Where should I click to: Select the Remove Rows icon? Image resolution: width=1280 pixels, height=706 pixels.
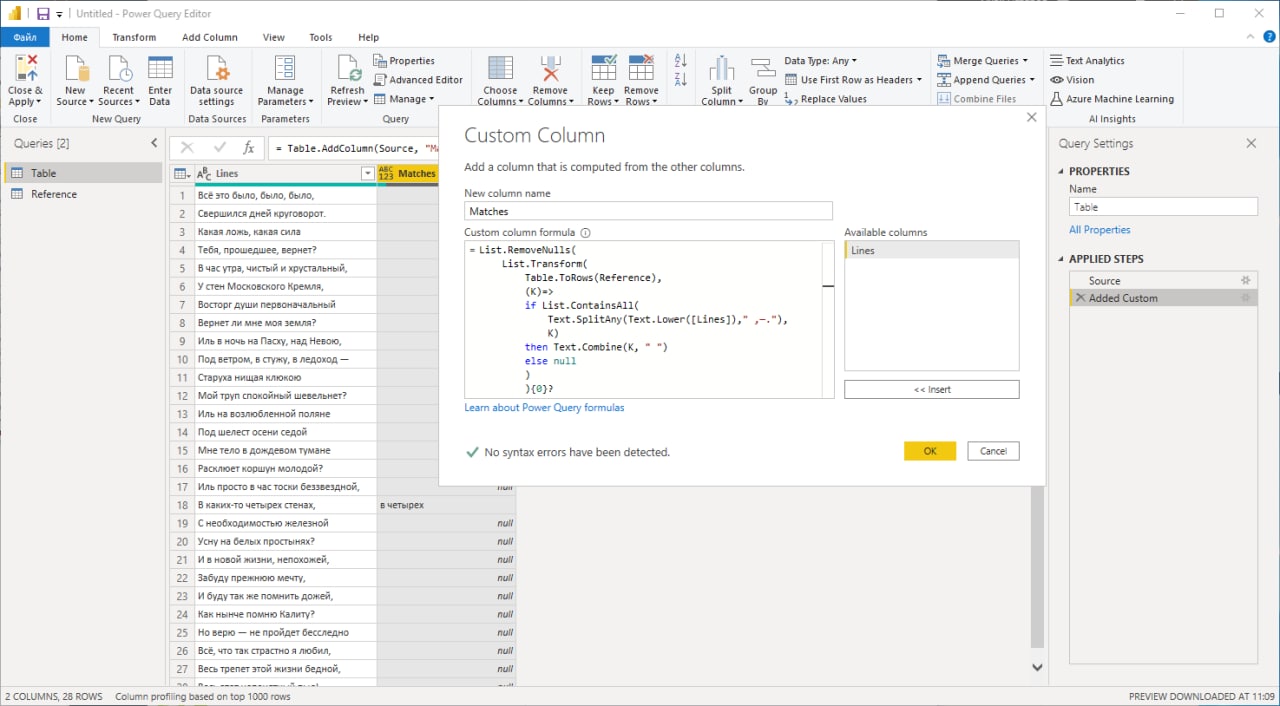pos(641,81)
